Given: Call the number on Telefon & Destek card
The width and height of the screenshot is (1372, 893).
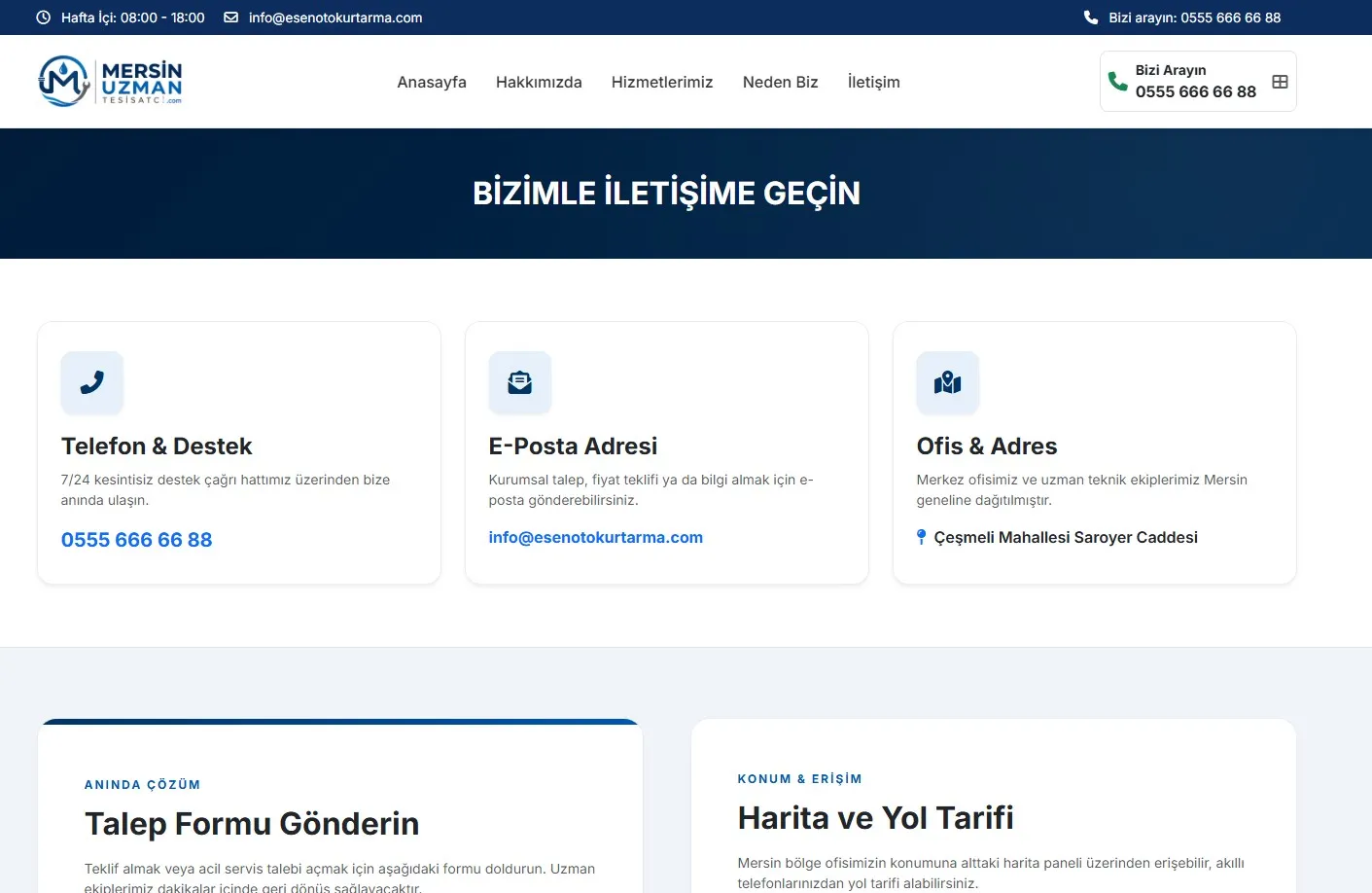Looking at the screenshot, I should (x=137, y=540).
